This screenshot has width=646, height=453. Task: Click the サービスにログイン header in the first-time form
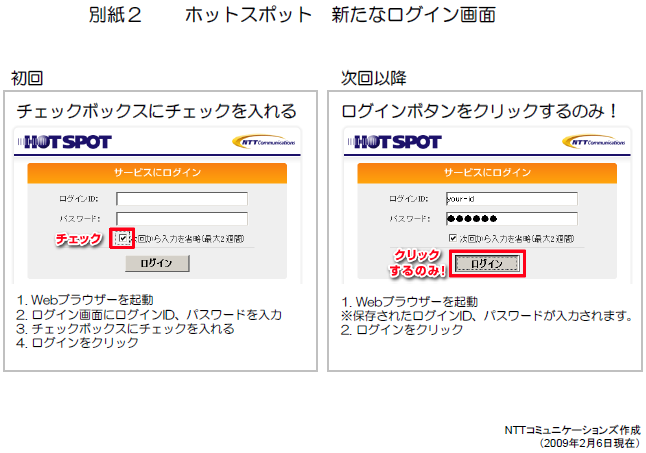[157, 173]
